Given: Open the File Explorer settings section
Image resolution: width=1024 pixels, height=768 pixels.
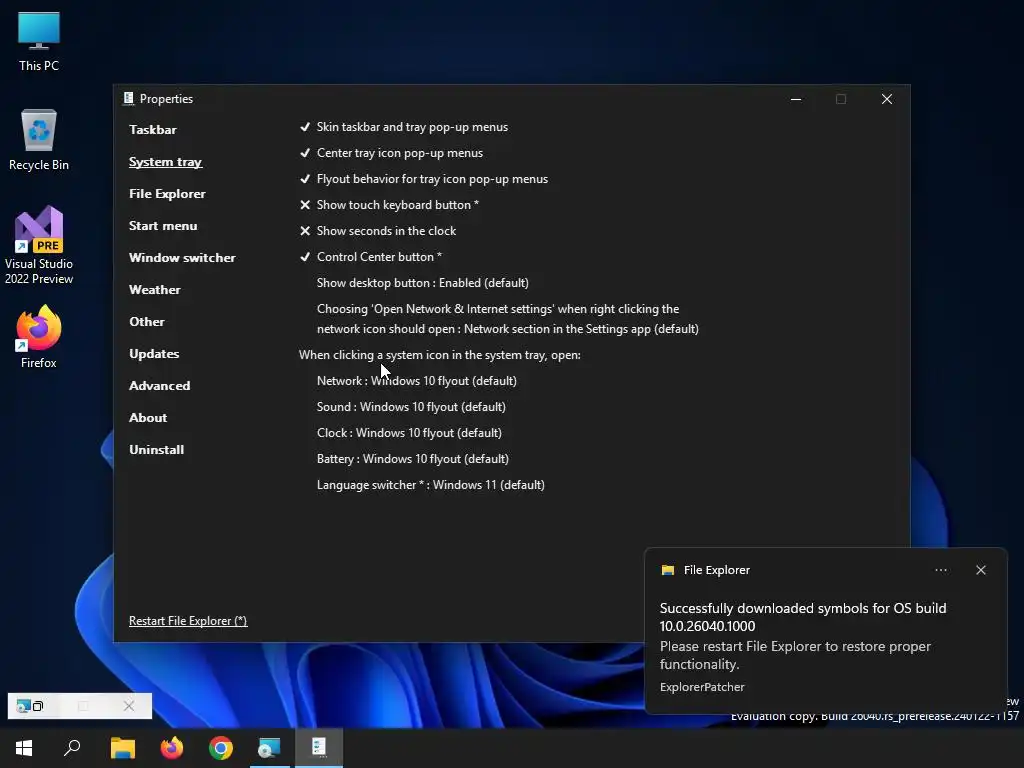Looking at the screenshot, I should [167, 193].
